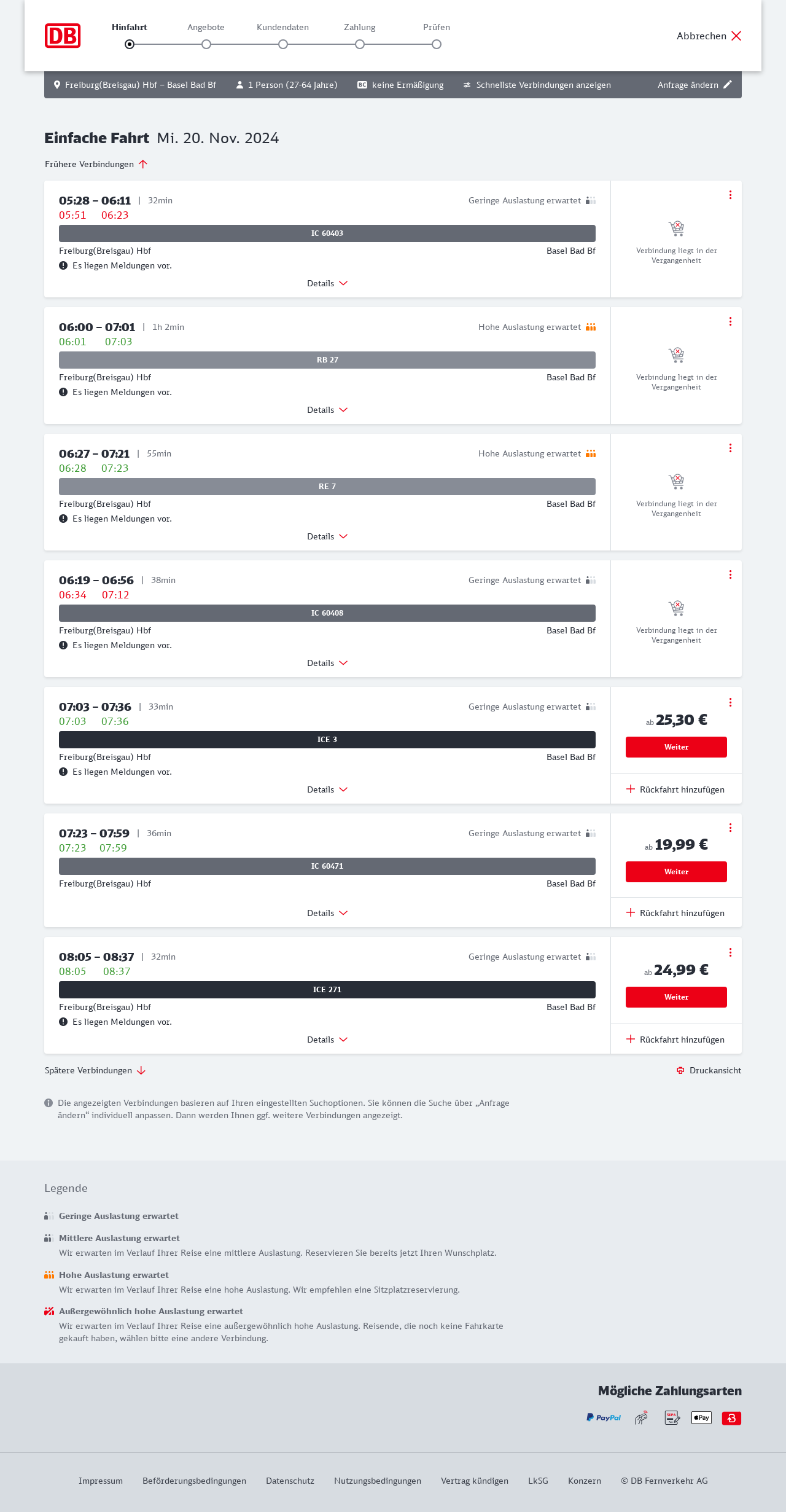Select the Zahlung step circle
786x1512 pixels.
click(360, 44)
